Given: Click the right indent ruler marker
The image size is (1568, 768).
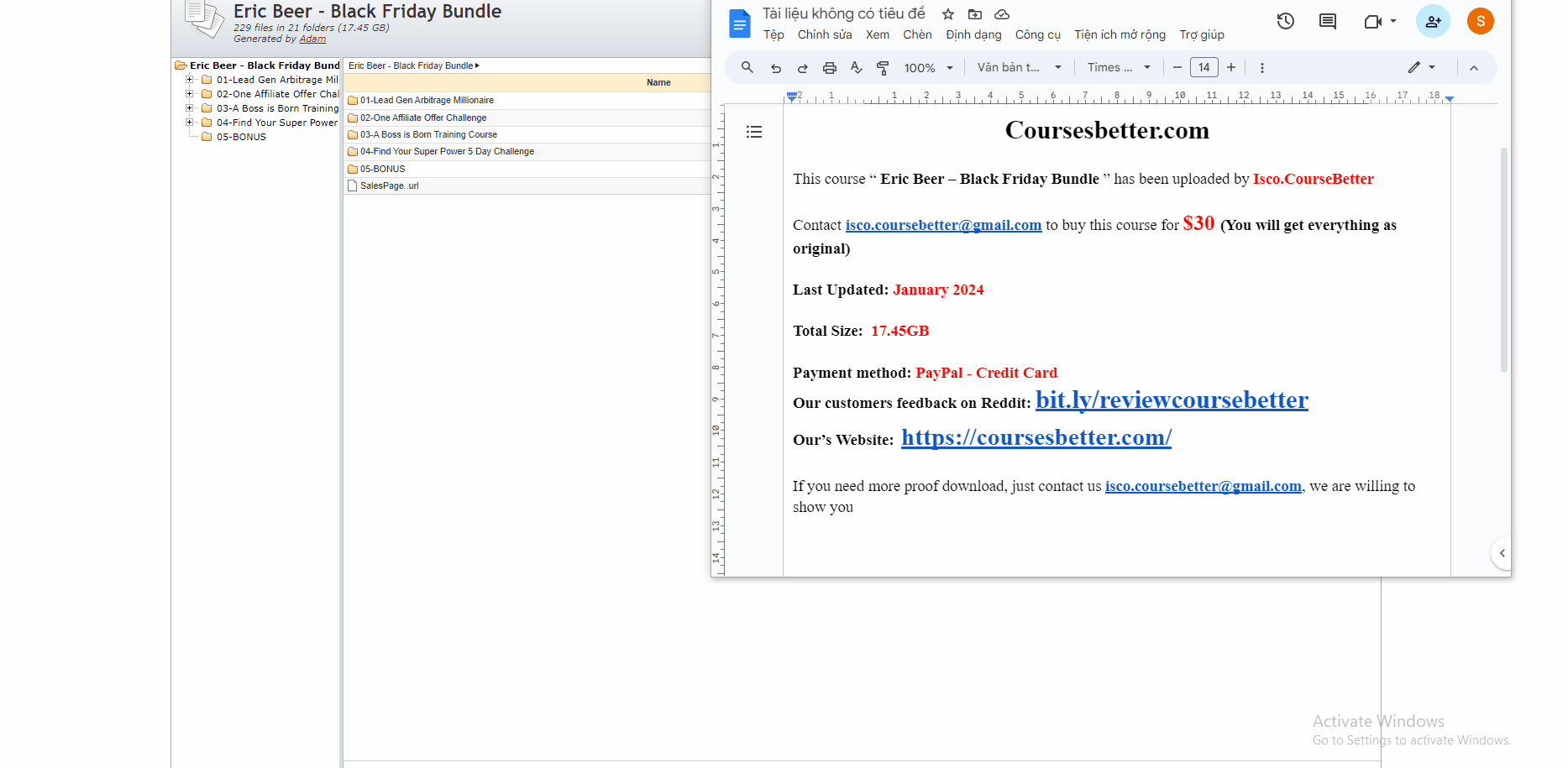Looking at the screenshot, I should click(1449, 98).
